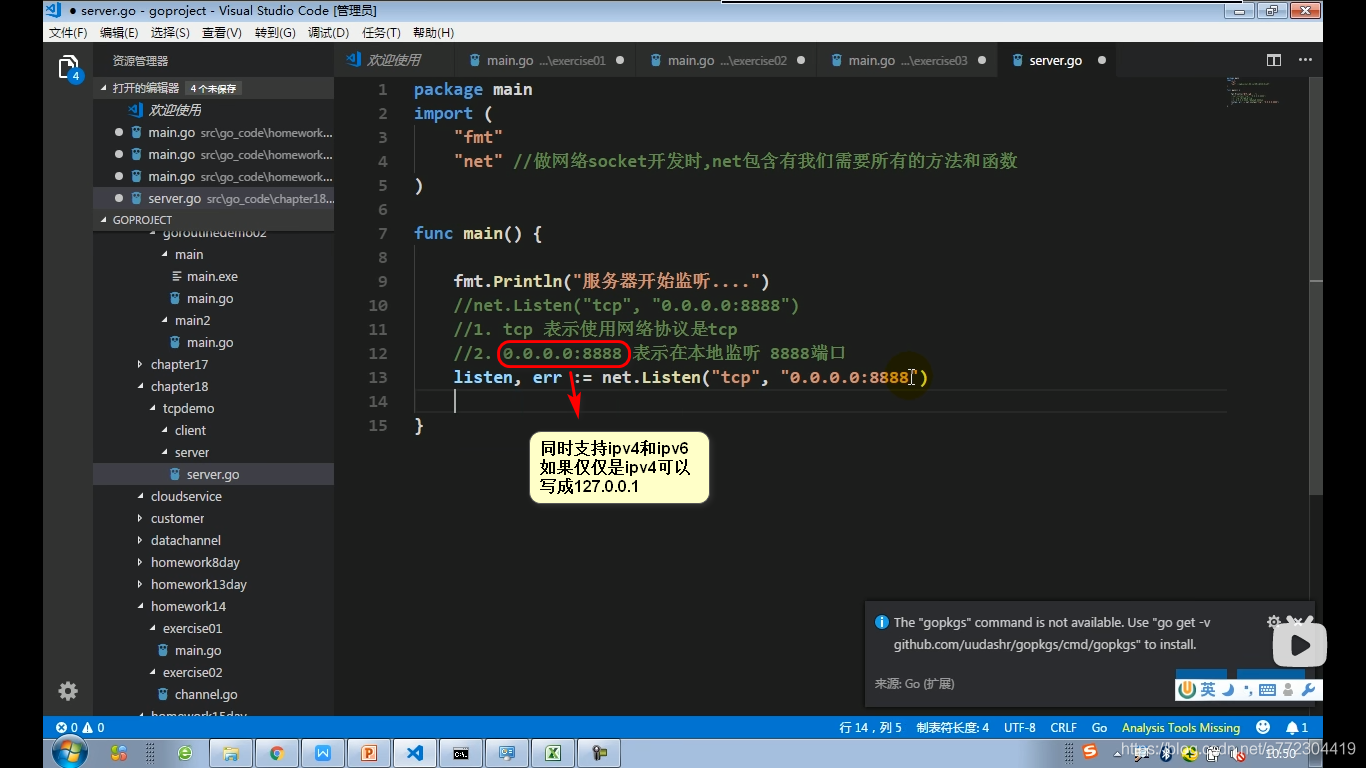This screenshot has height=768, width=1366.
Task: Collapse the homework14 folder
Action: pos(188,606)
